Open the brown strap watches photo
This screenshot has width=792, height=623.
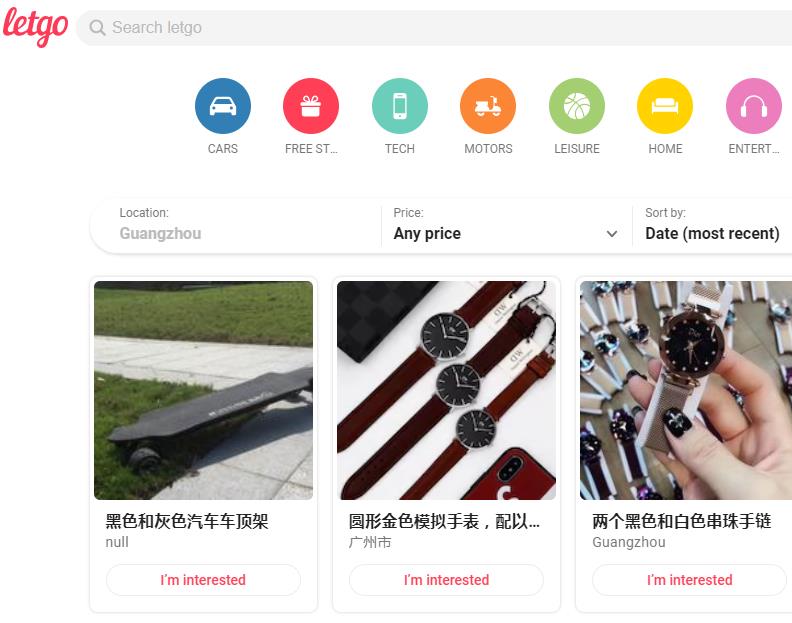[x=447, y=391]
